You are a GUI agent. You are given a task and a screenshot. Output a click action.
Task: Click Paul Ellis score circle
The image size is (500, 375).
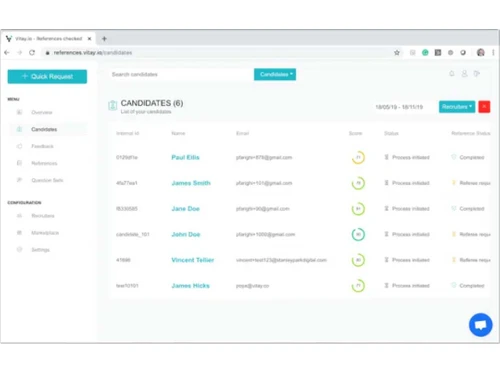point(358,157)
